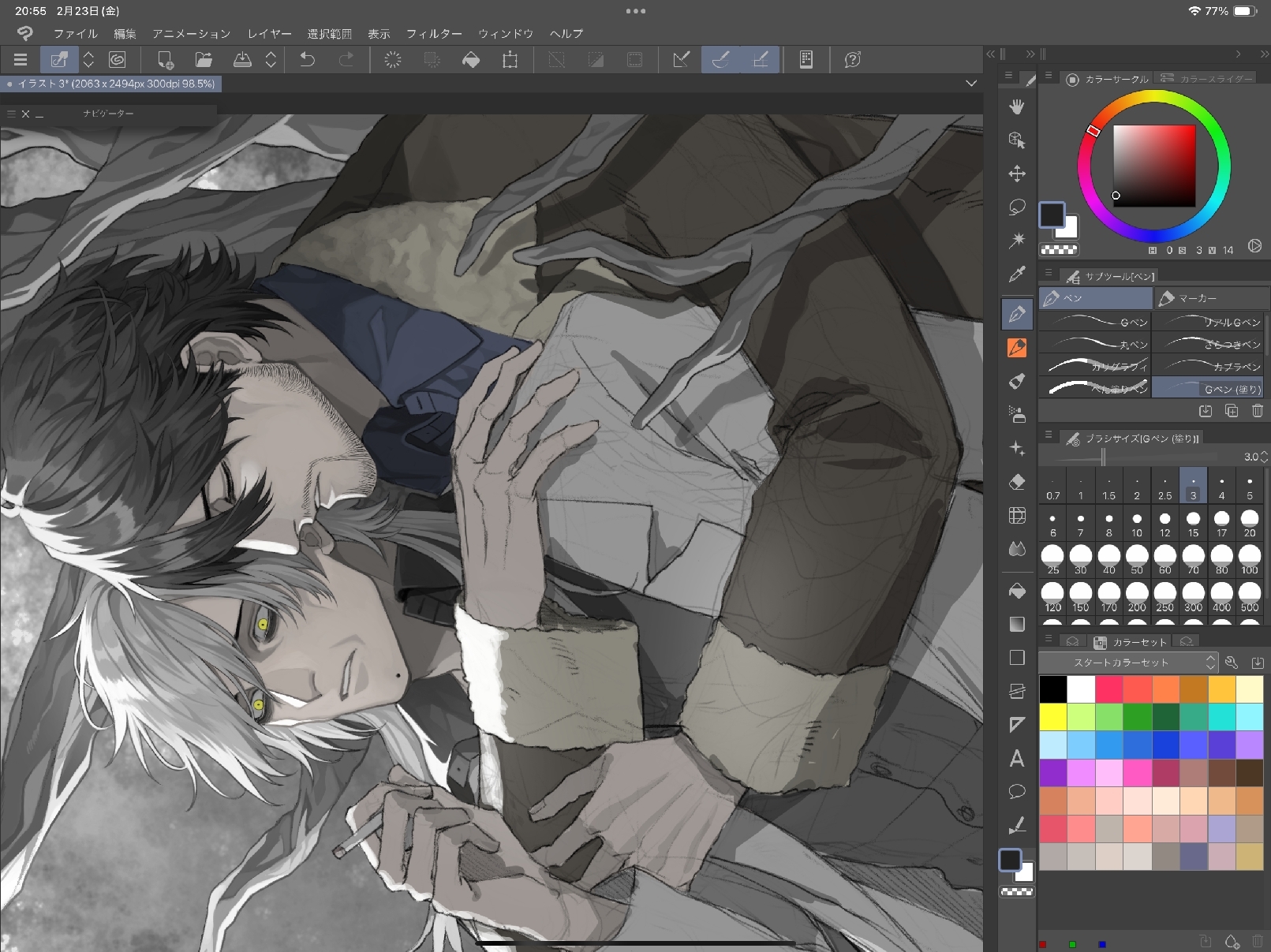
Task: Pick the yellow swatch in the color set
Action: point(1052,717)
